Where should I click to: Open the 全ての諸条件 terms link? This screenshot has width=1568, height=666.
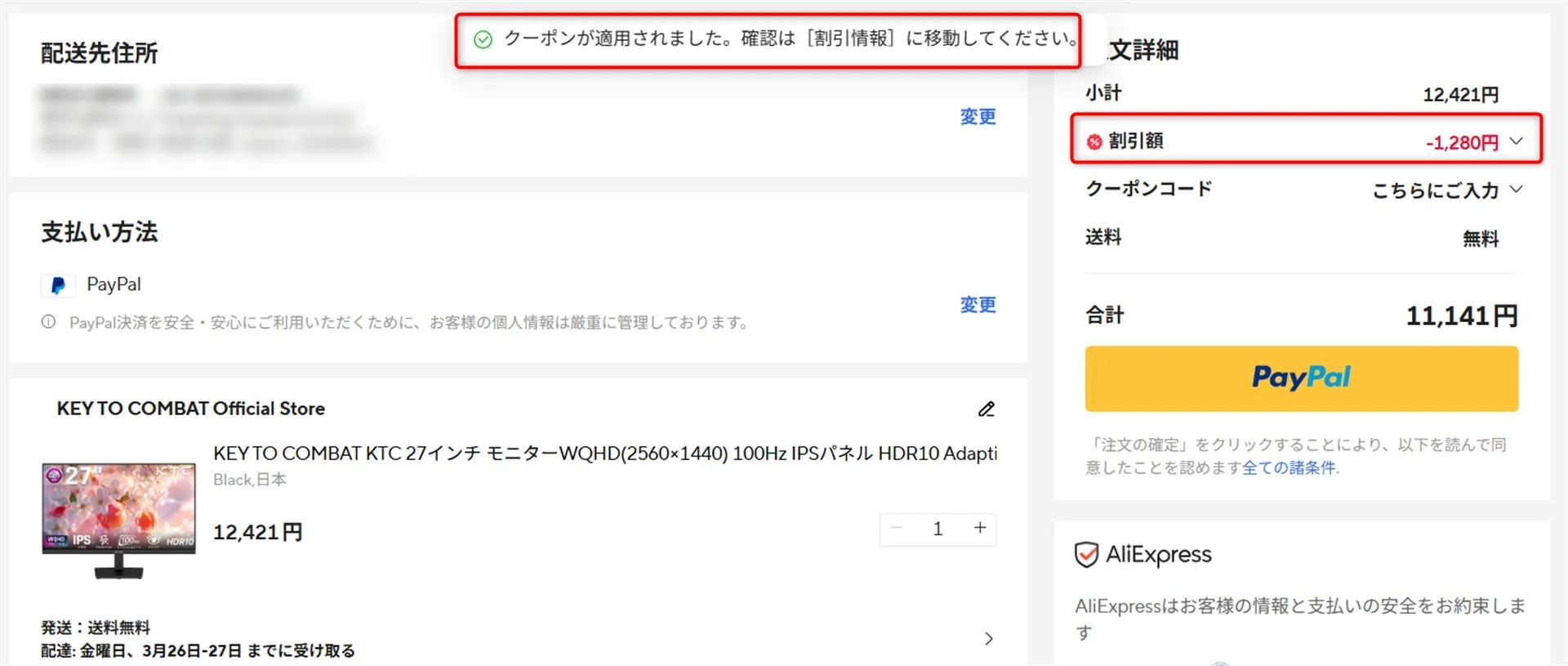coord(1290,467)
